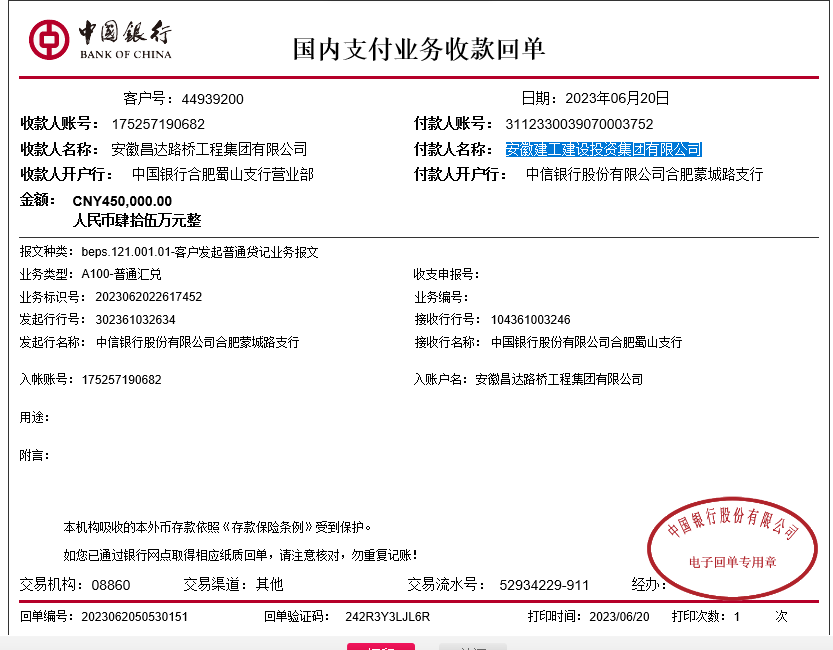Click the receipt verification code 242R3Y3LJL6R

coord(387,617)
